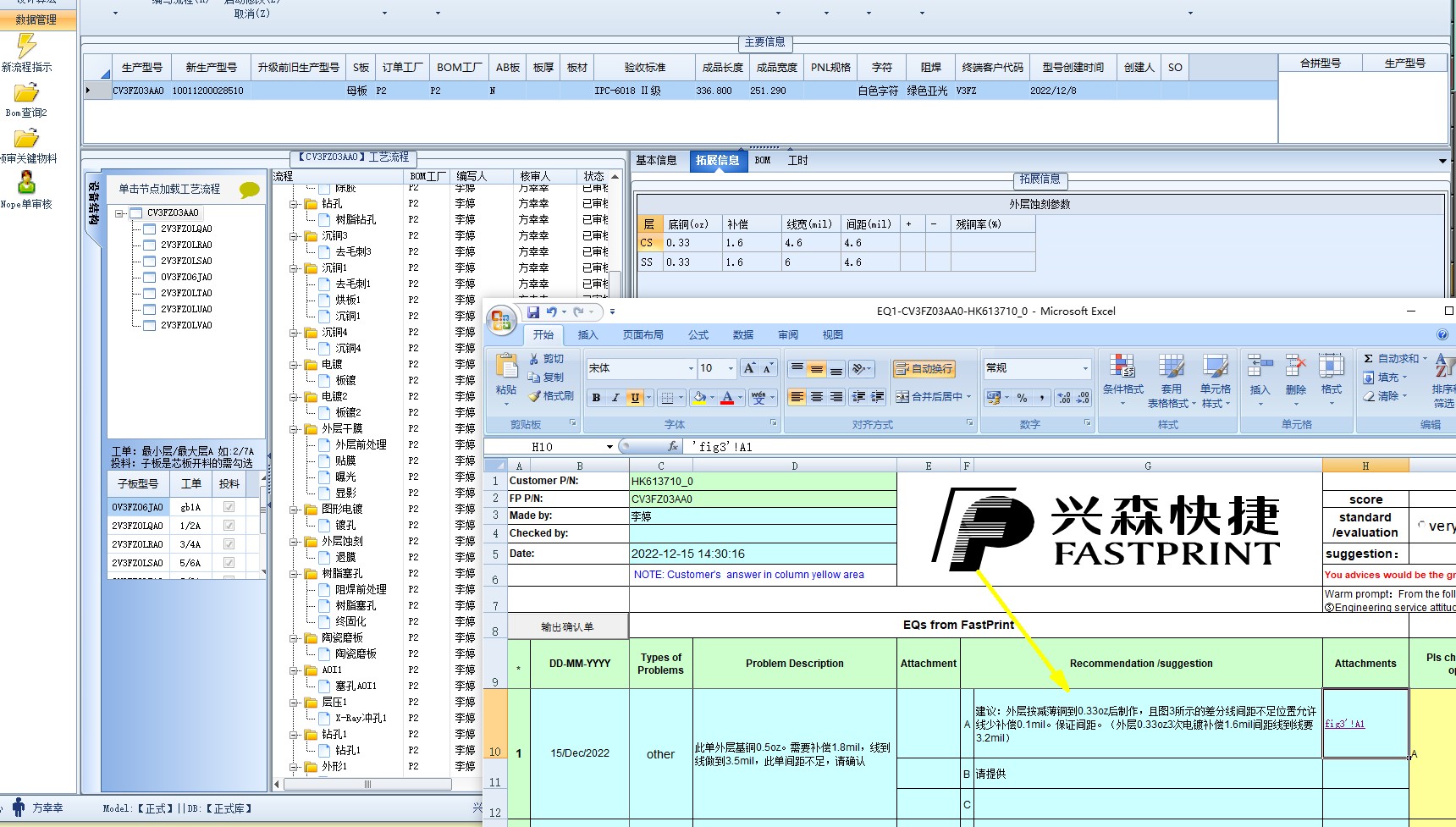Open the BOM tab in right panel
Screen dimensions: 1456x827
(763, 160)
